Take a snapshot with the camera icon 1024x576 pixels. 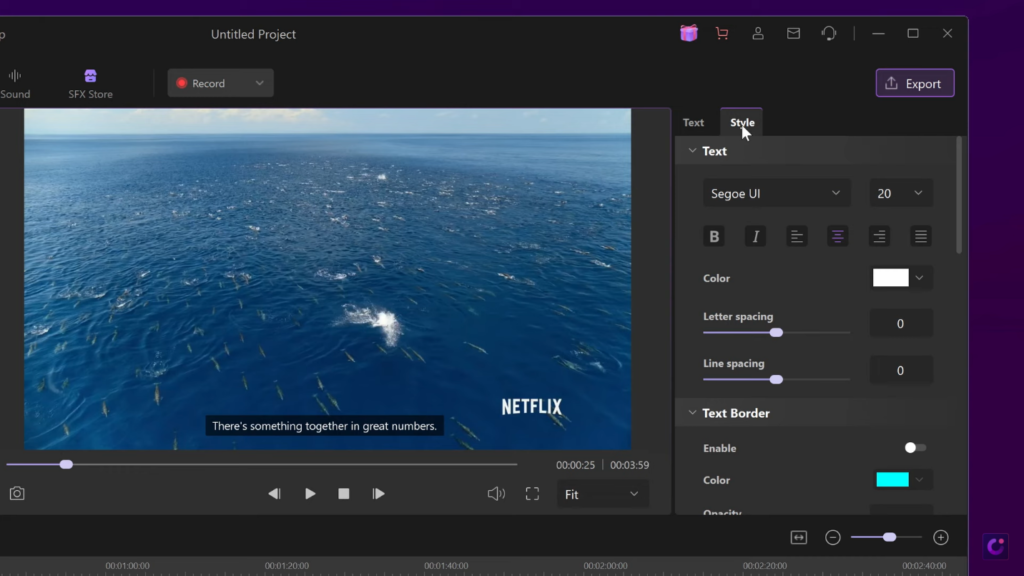coord(17,494)
